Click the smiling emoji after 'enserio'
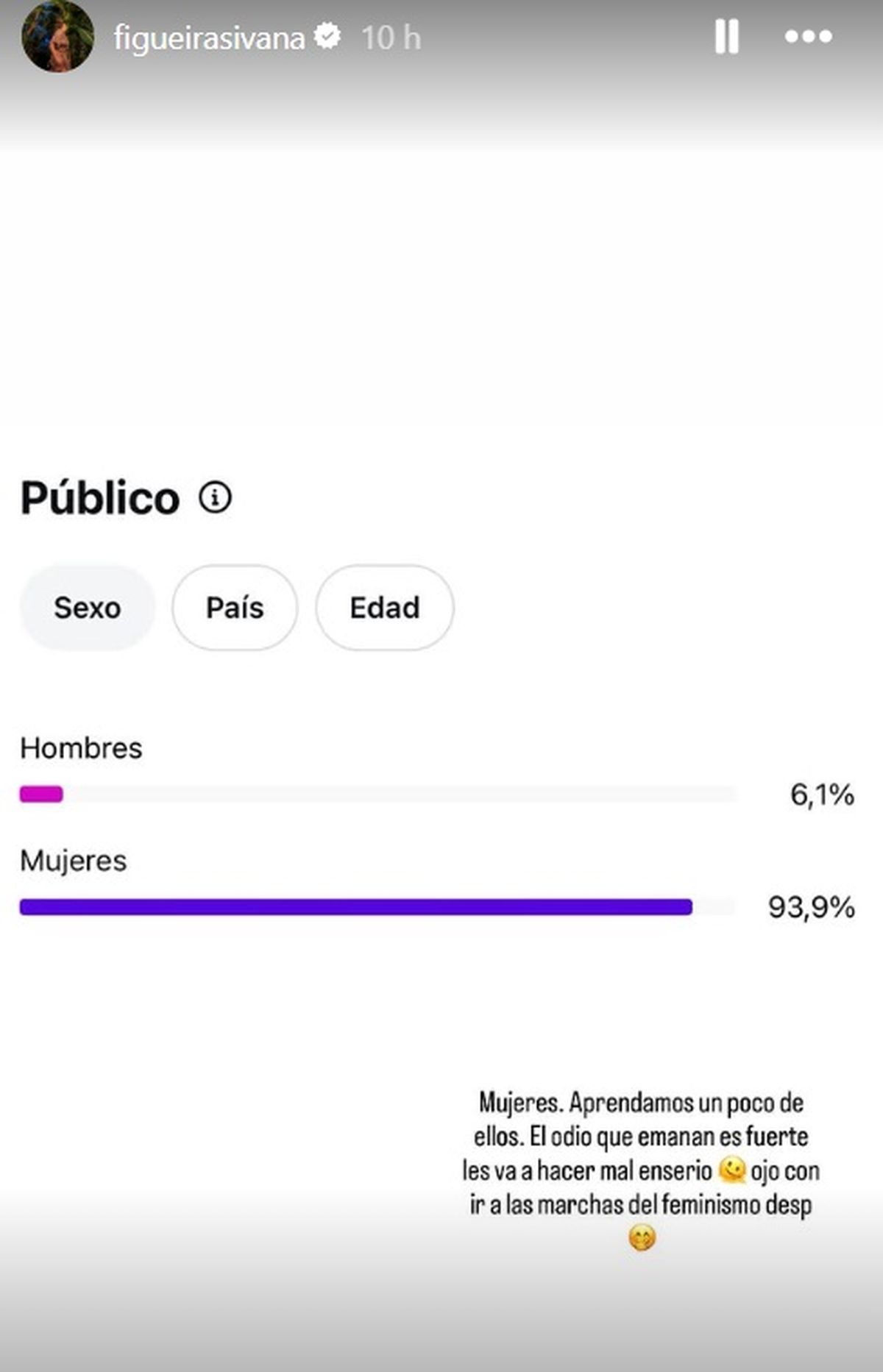This screenshot has height=1372, width=883. [x=731, y=1170]
